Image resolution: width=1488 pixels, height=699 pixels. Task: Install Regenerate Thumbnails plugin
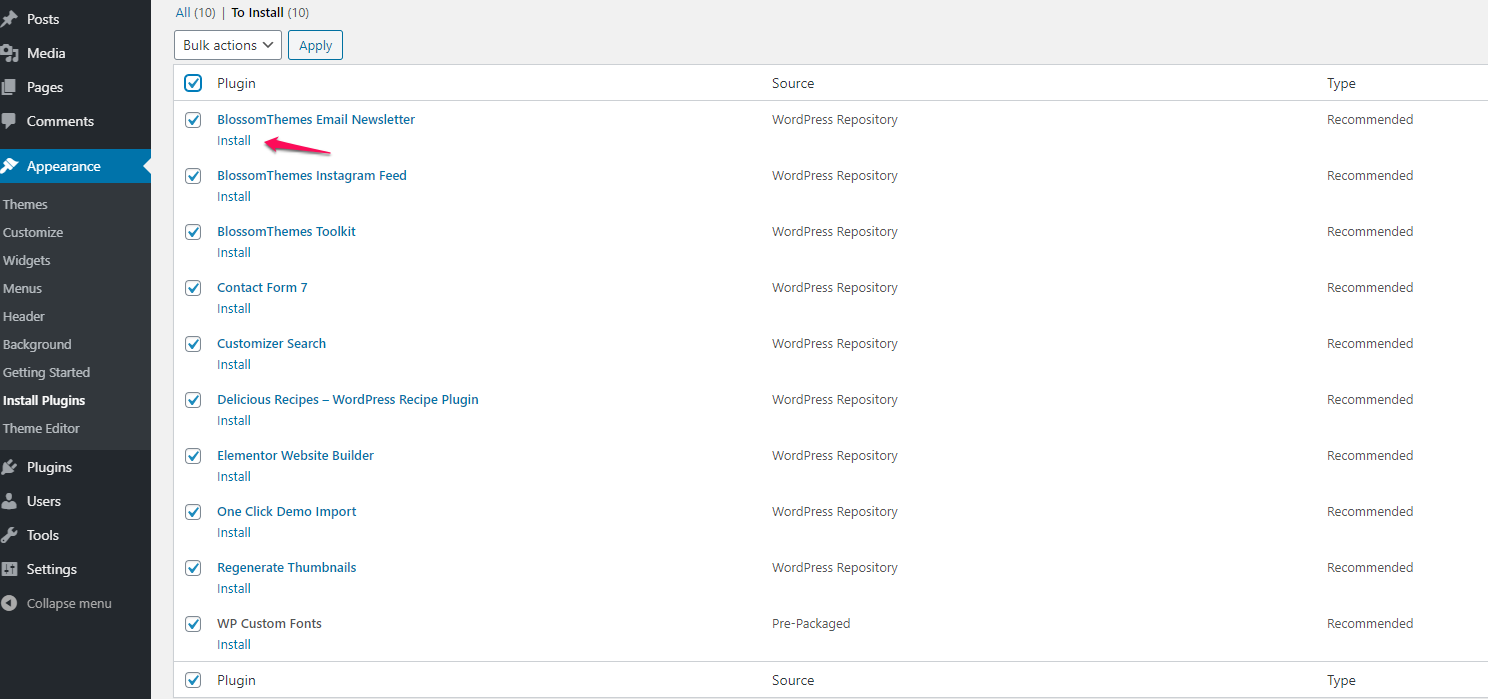[x=234, y=589]
